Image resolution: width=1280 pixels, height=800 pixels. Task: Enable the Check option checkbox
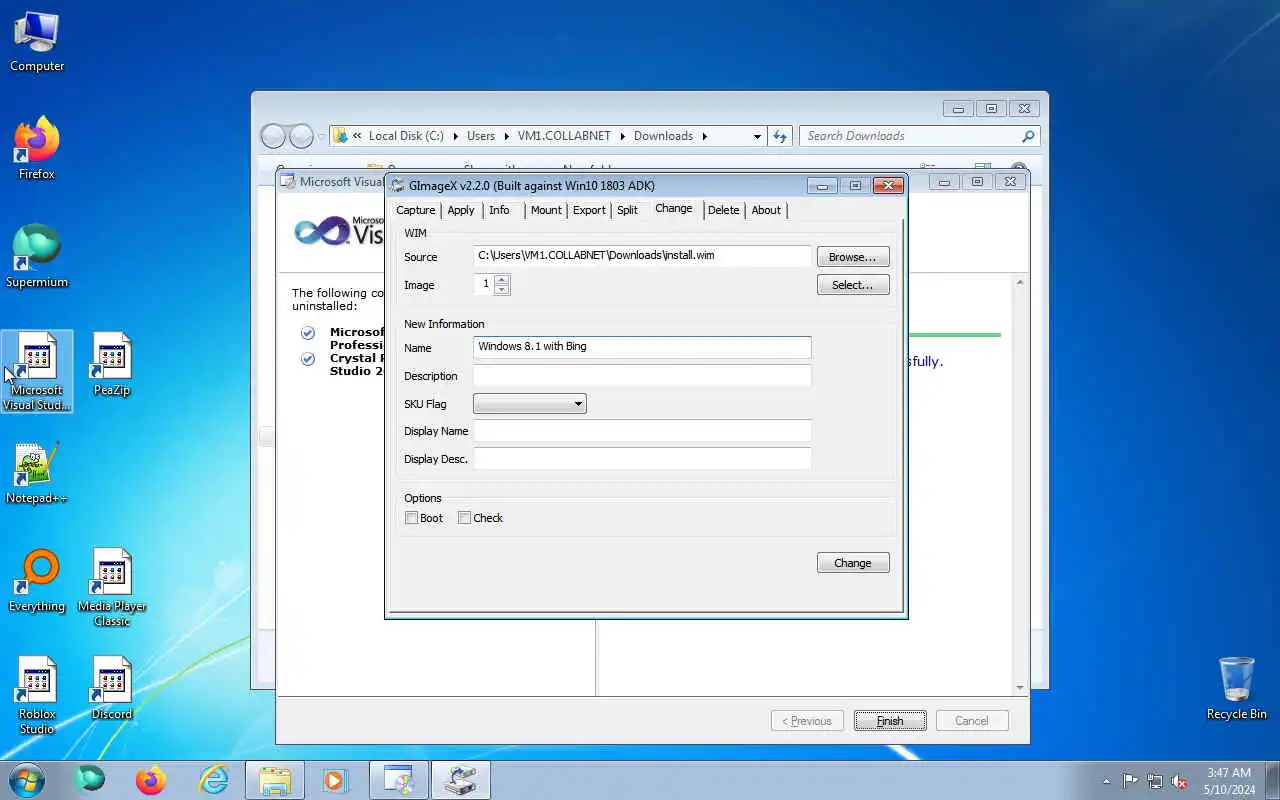[x=464, y=518]
